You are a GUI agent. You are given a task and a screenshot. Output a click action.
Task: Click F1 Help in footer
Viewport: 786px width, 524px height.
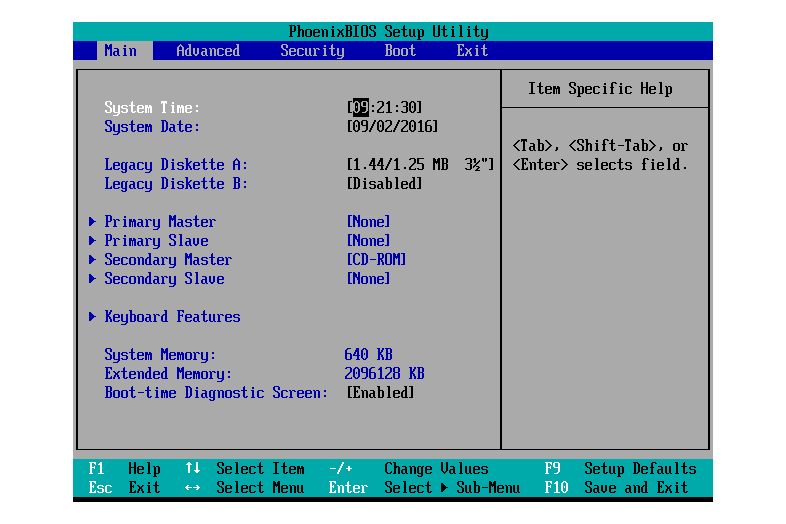[124, 469]
